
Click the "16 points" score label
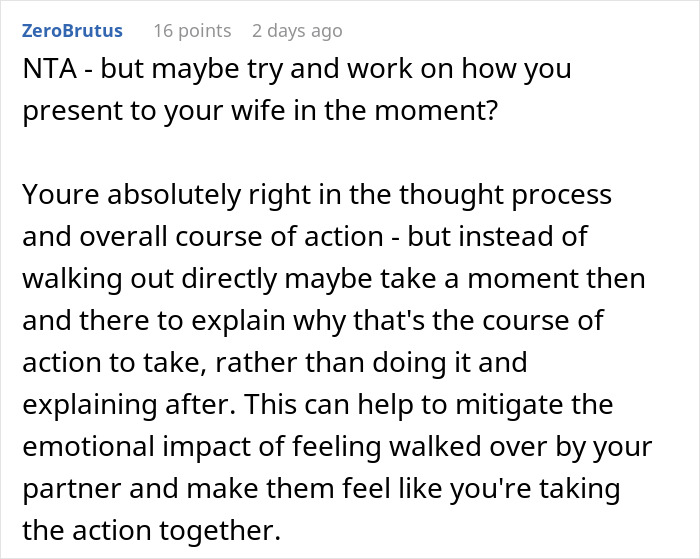pyautogui.click(x=192, y=30)
